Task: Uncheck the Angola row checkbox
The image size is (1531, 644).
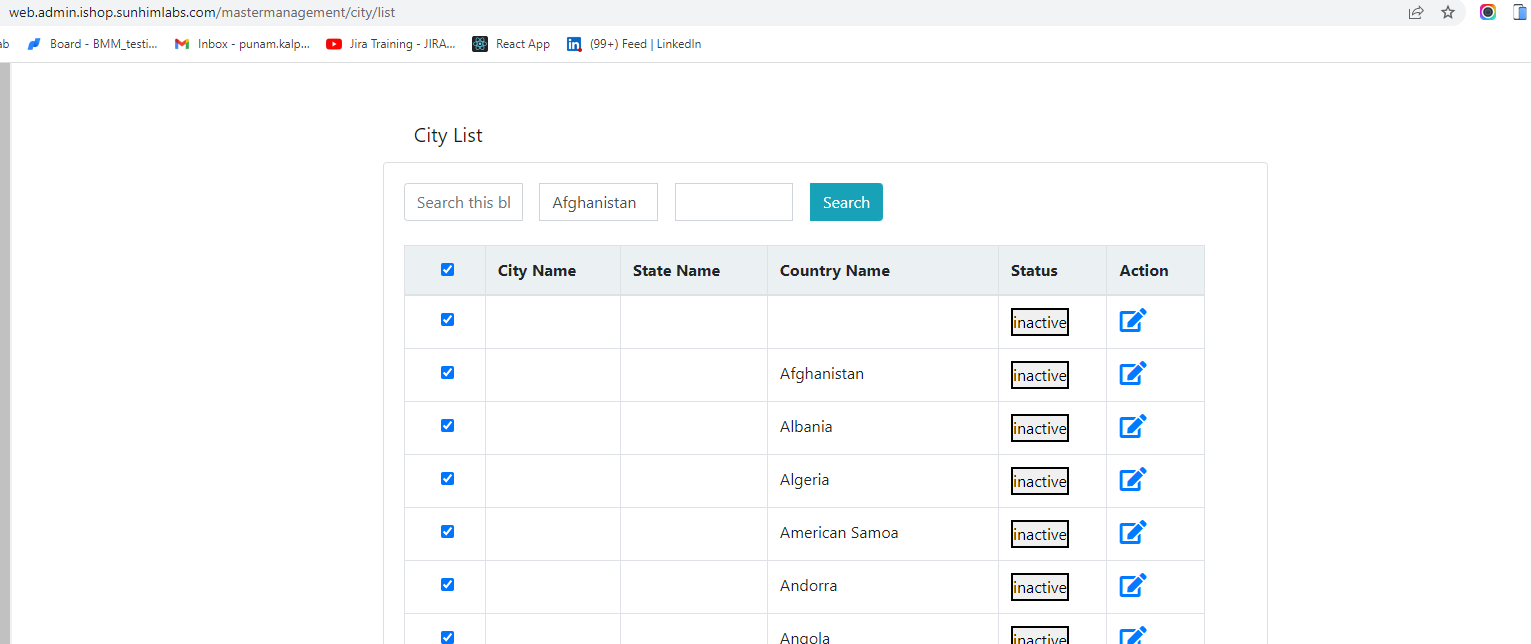Action: (x=447, y=637)
